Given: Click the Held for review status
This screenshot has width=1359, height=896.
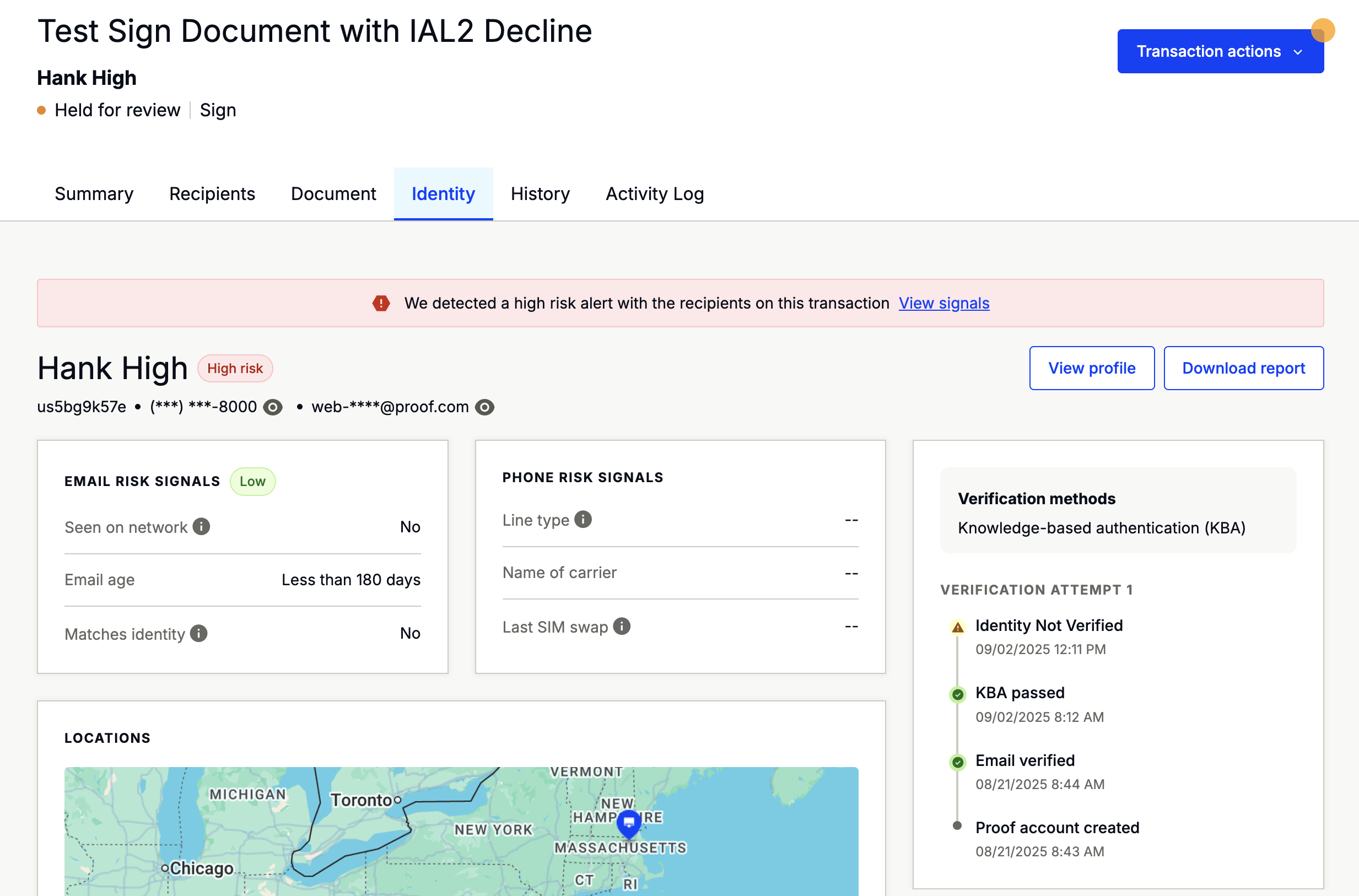Looking at the screenshot, I should (117, 110).
